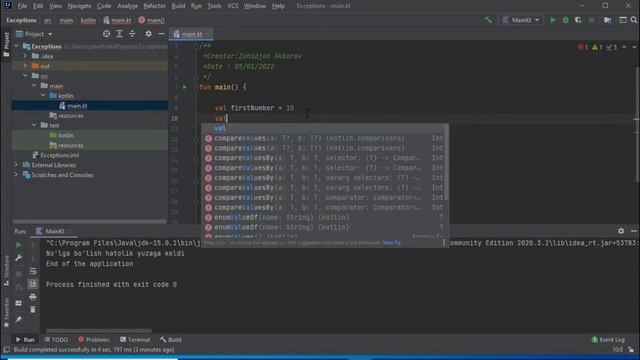This screenshot has height=360, width=640.
Task: Rerun MainKt with the green arrow
Action: (x=18, y=245)
